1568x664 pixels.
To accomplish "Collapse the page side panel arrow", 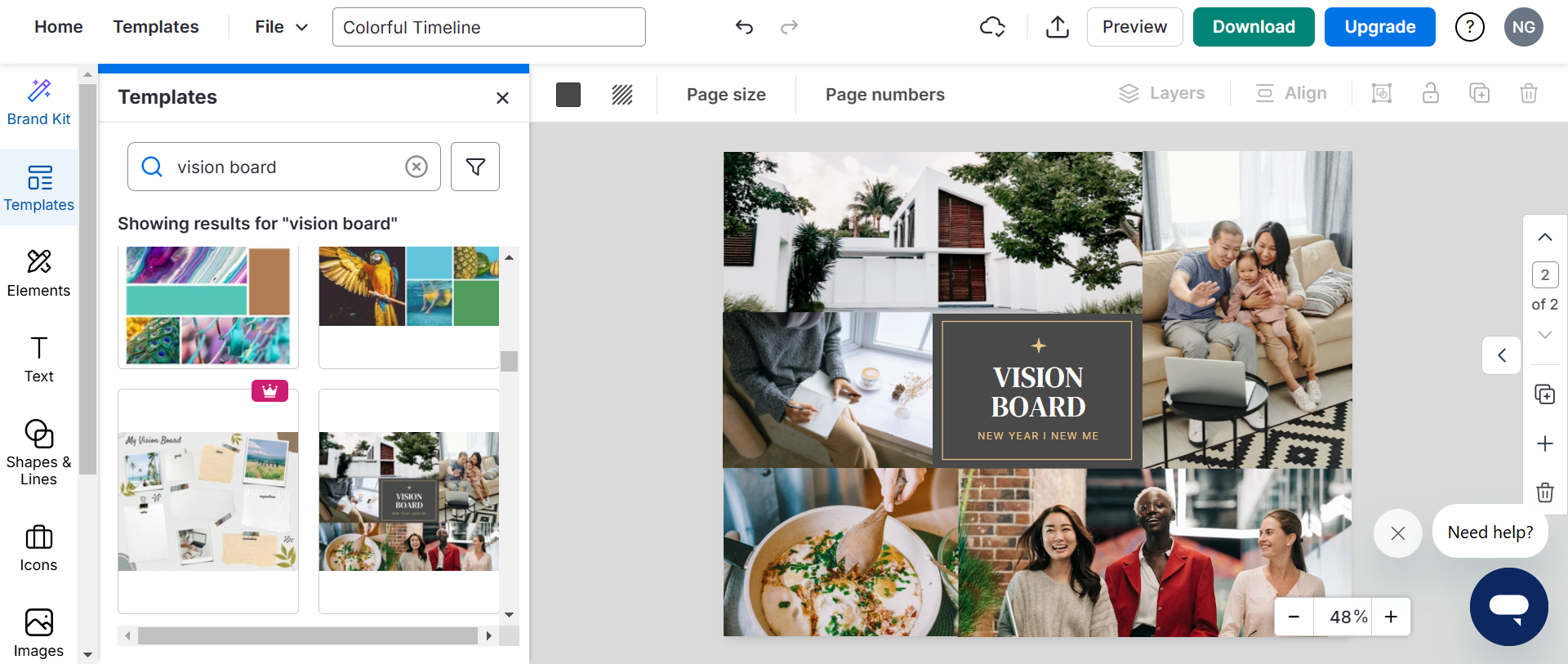I will click(1502, 355).
